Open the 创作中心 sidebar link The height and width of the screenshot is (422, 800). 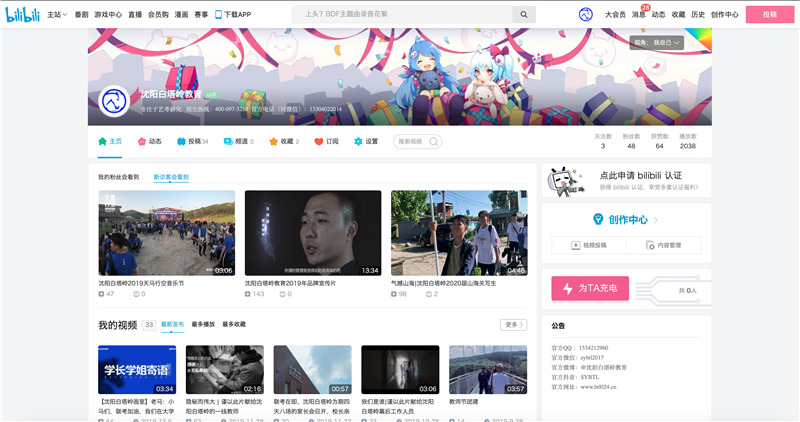(627, 220)
